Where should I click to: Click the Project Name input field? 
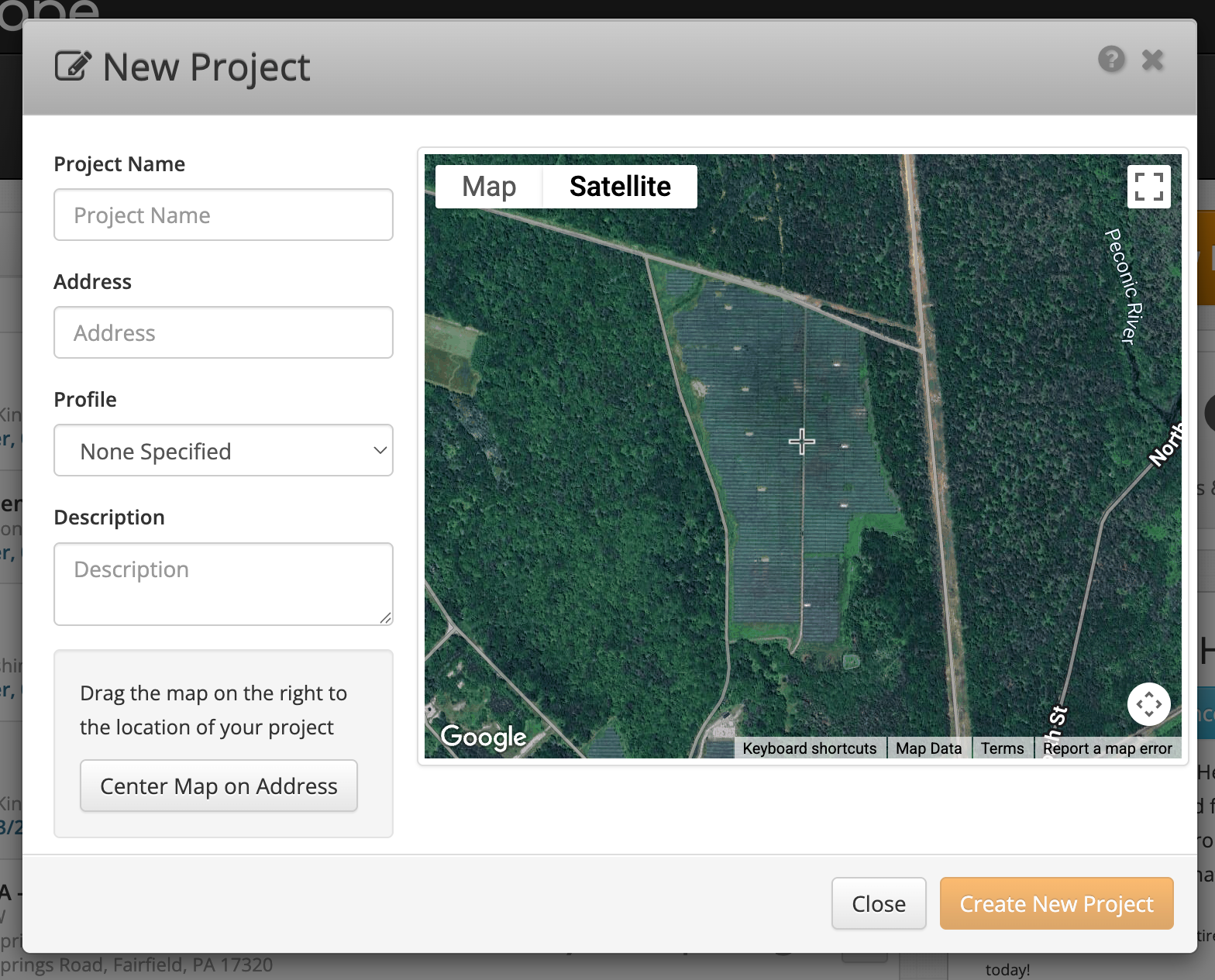click(223, 215)
